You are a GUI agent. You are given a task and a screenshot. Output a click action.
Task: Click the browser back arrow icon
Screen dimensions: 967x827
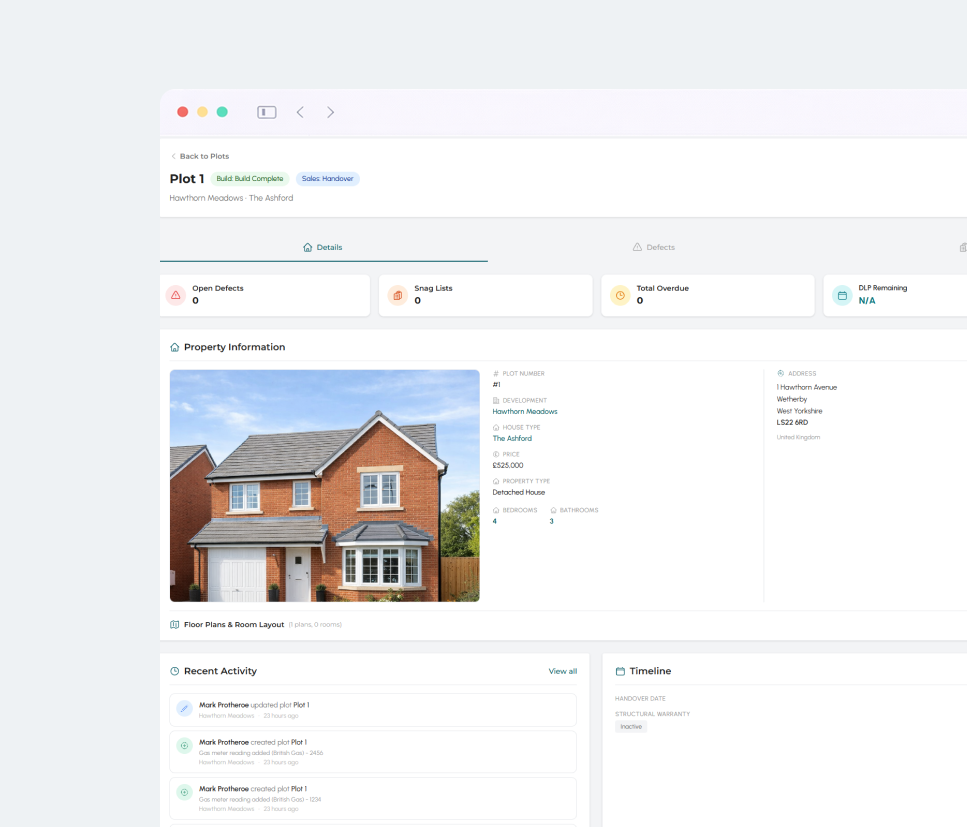tap(300, 112)
